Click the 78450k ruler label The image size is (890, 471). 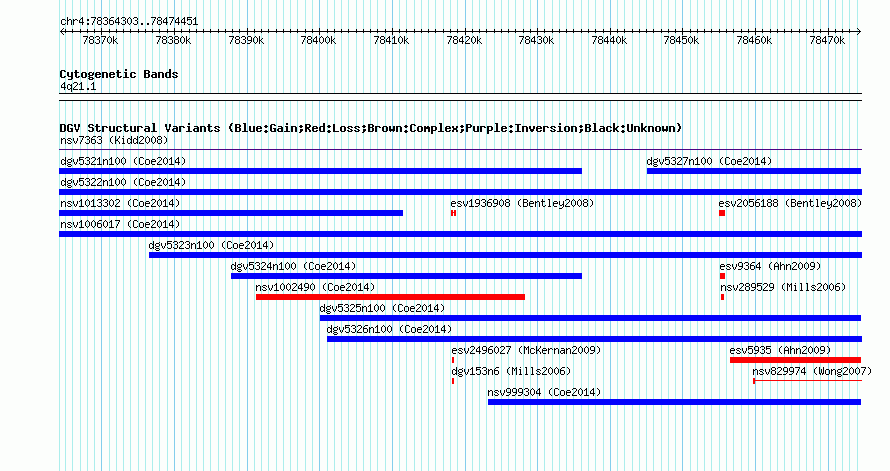tap(682, 40)
